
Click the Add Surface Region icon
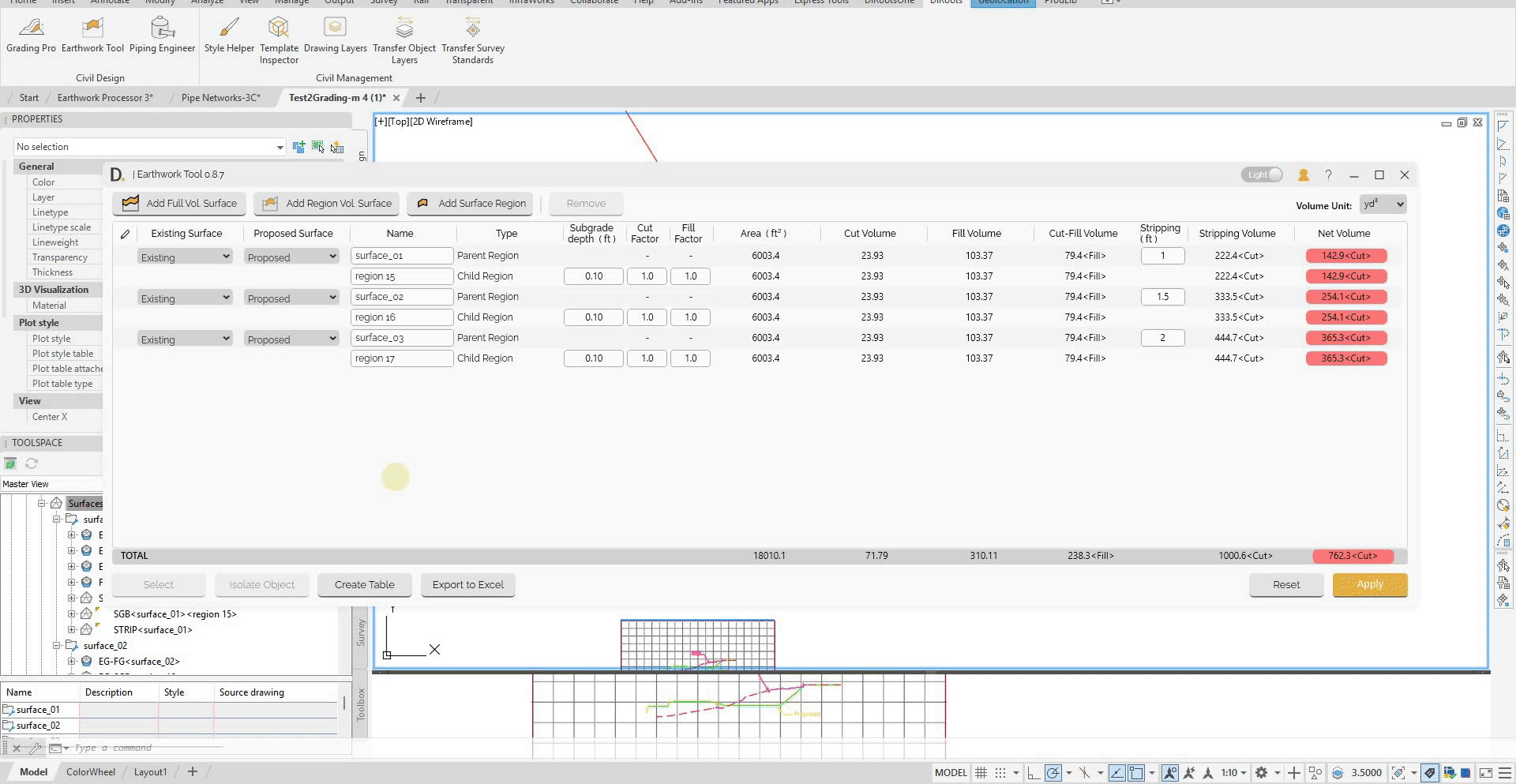[422, 203]
